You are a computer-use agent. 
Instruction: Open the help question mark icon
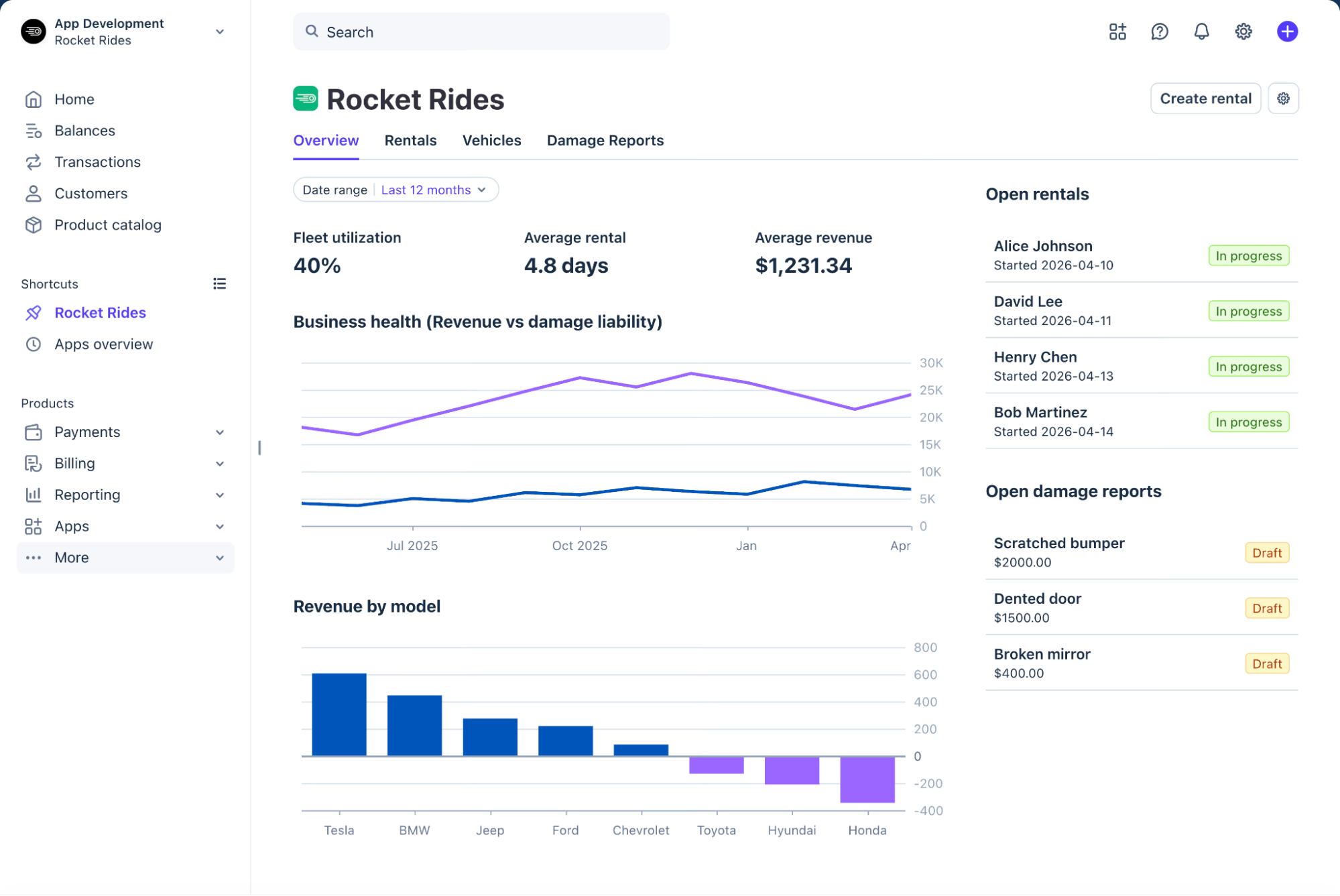click(x=1159, y=31)
